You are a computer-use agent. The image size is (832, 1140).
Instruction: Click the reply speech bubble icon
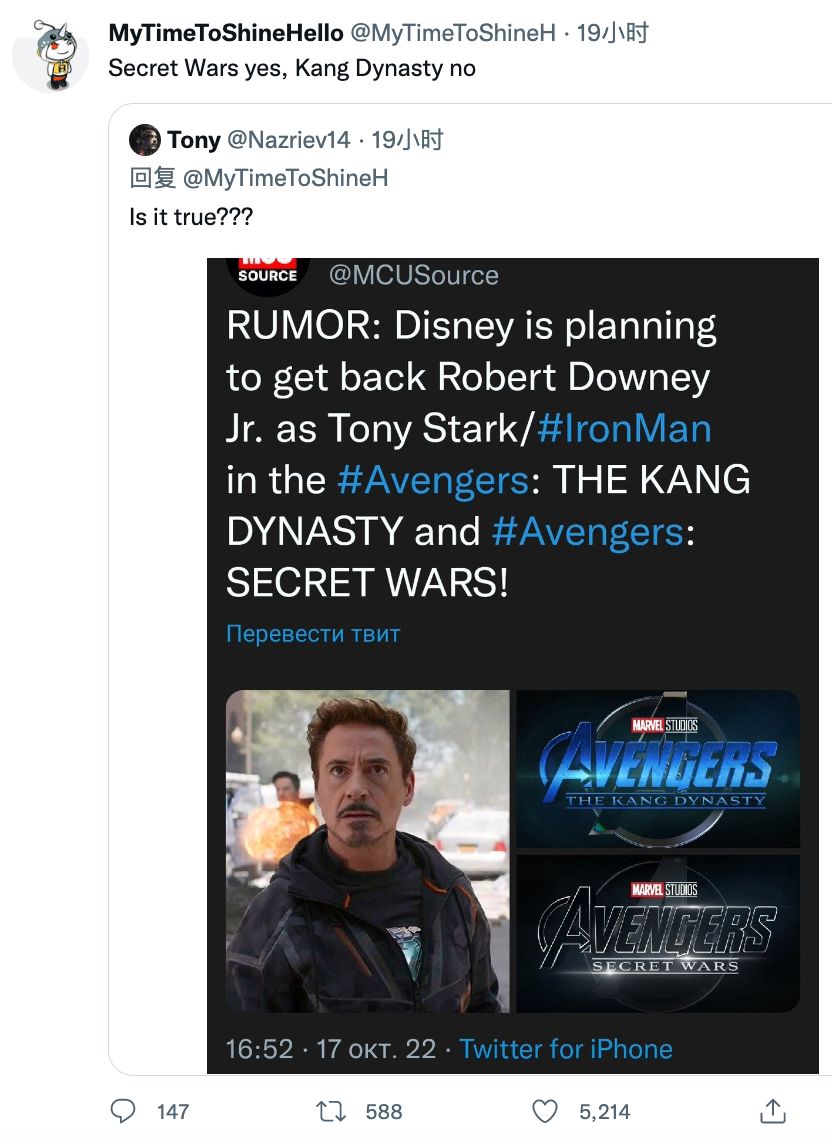pos(122,1110)
